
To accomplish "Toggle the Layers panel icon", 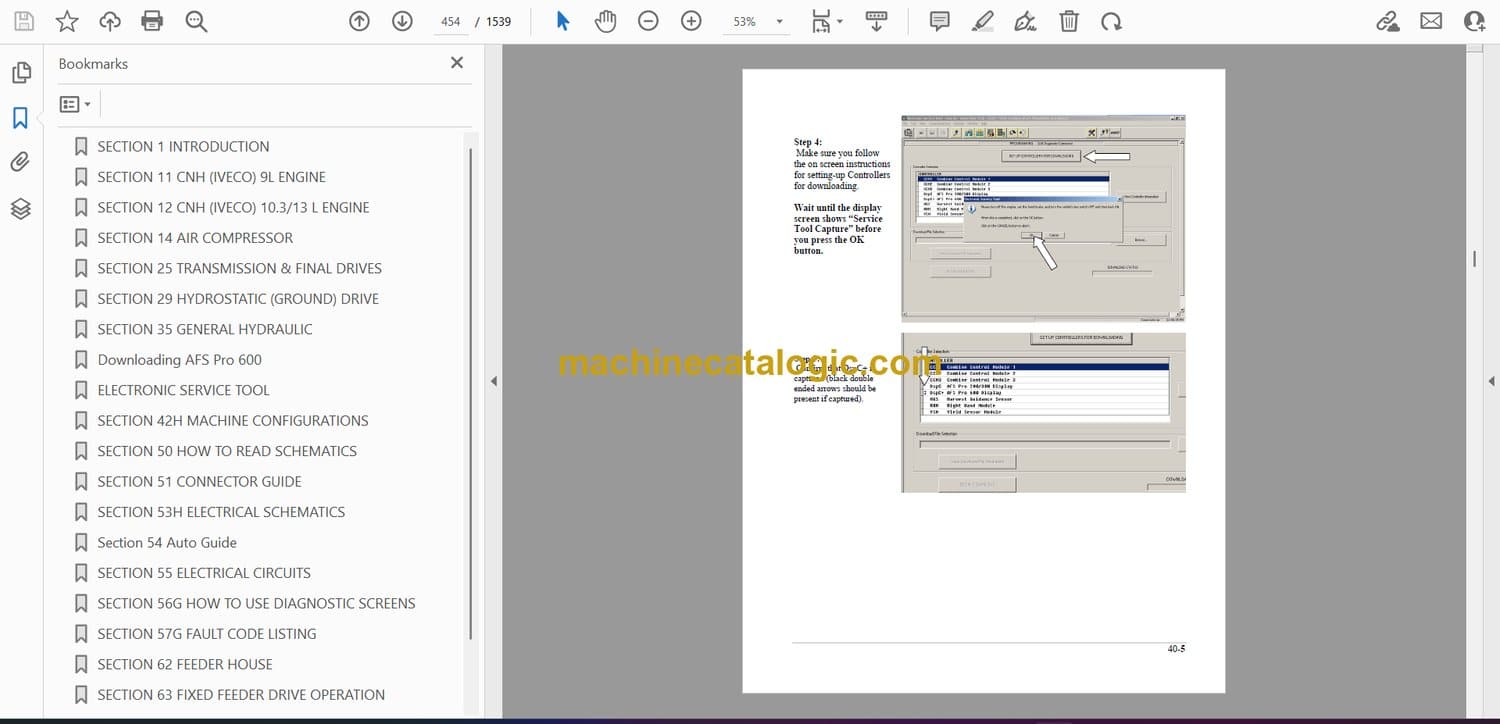I will pos(20,208).
